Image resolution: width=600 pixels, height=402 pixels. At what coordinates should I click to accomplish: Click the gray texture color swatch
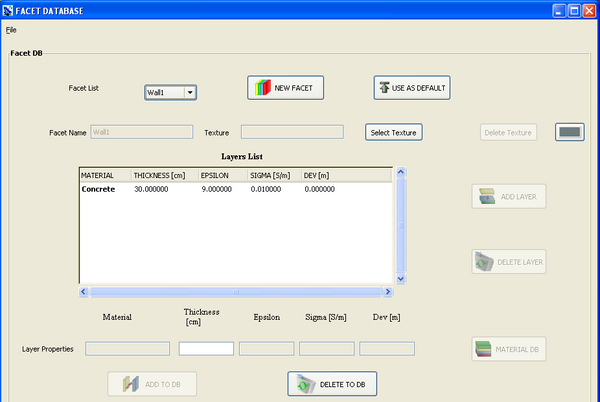tap(569, 132)
